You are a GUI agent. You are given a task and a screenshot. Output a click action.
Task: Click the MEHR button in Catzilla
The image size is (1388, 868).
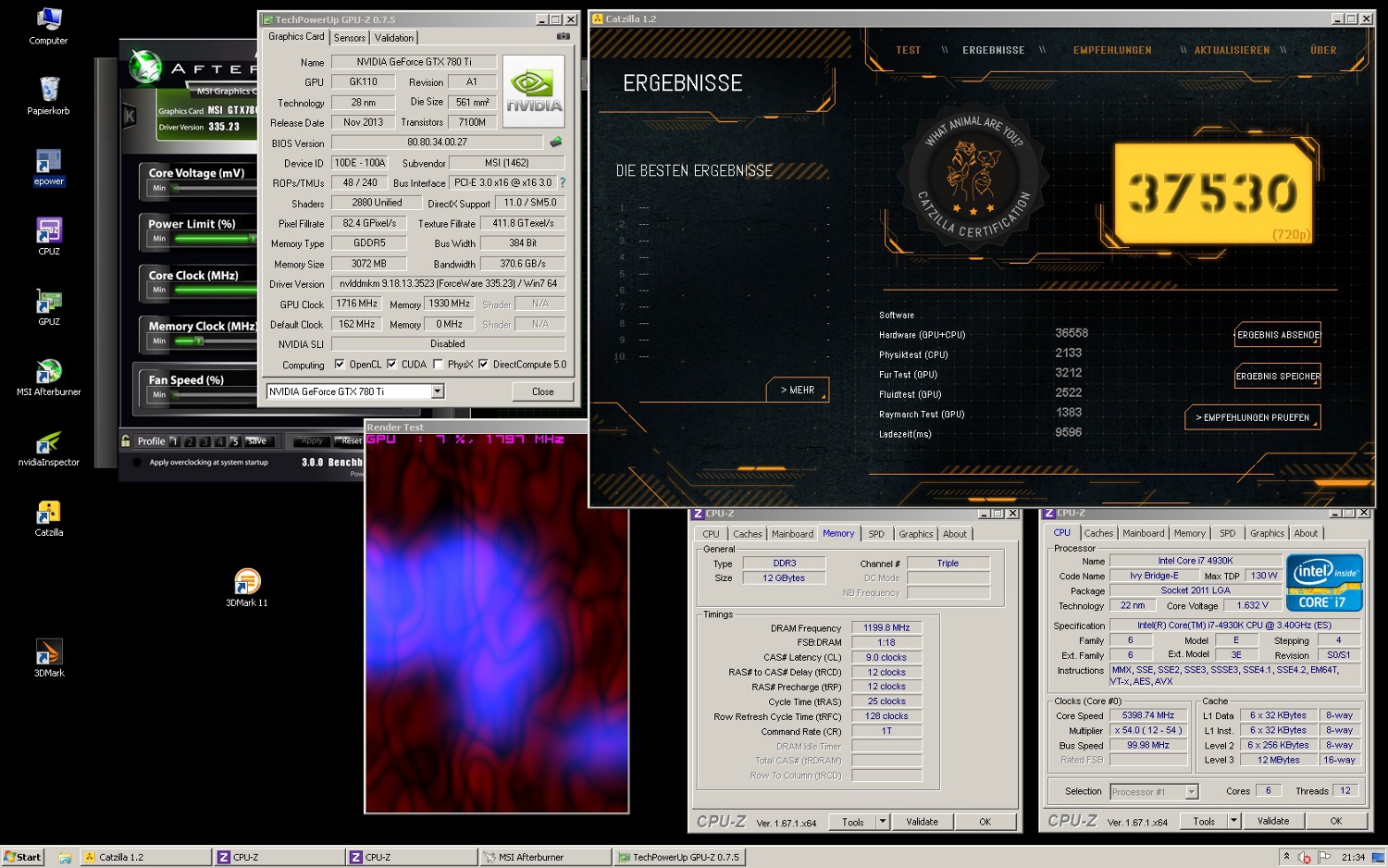[798, 390]
